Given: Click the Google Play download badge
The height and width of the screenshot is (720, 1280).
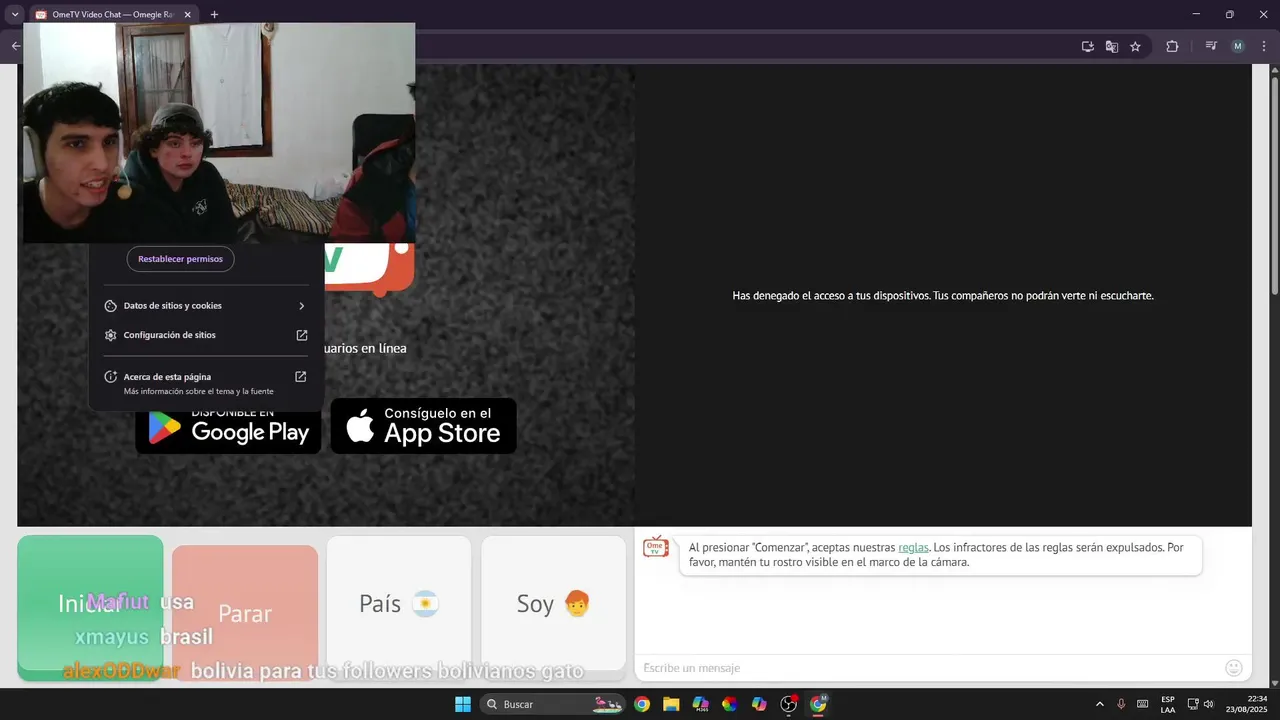Looking at the screenshot, I should (x=228, y=426).
